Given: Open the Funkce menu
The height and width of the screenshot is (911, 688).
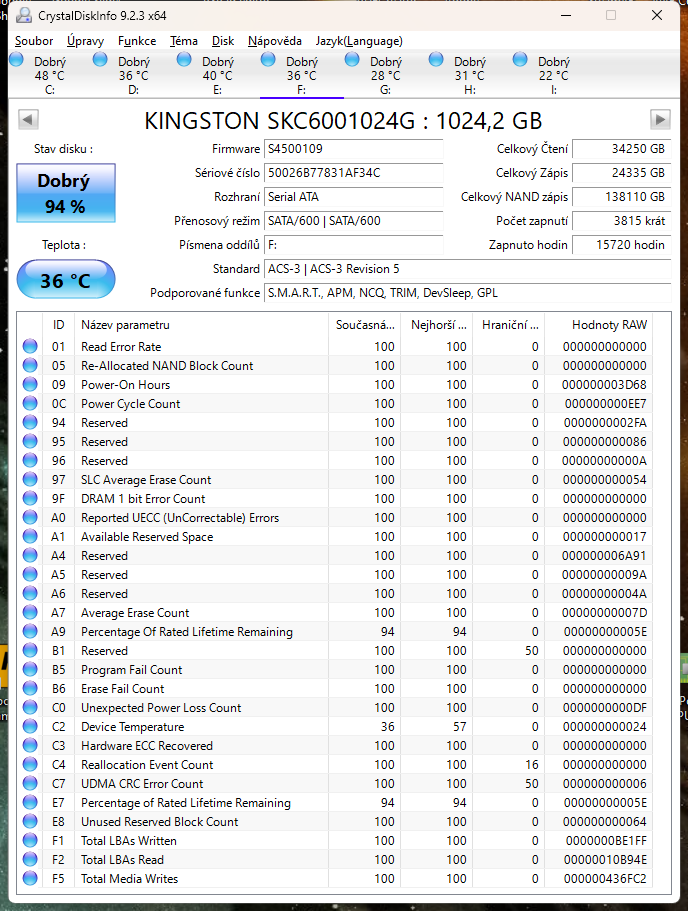Looking at the screenshot, I should point(137,41).
